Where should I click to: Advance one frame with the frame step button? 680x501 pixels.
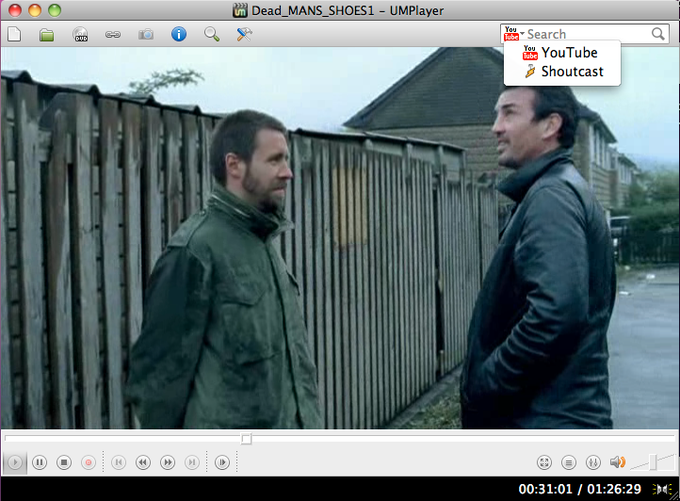[x=222, y=462]
